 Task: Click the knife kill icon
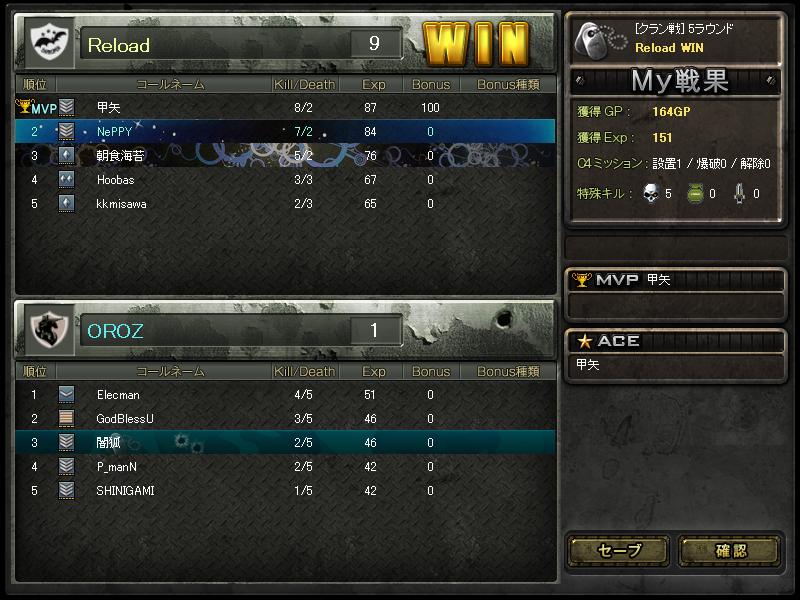click(x=739, y=194)
